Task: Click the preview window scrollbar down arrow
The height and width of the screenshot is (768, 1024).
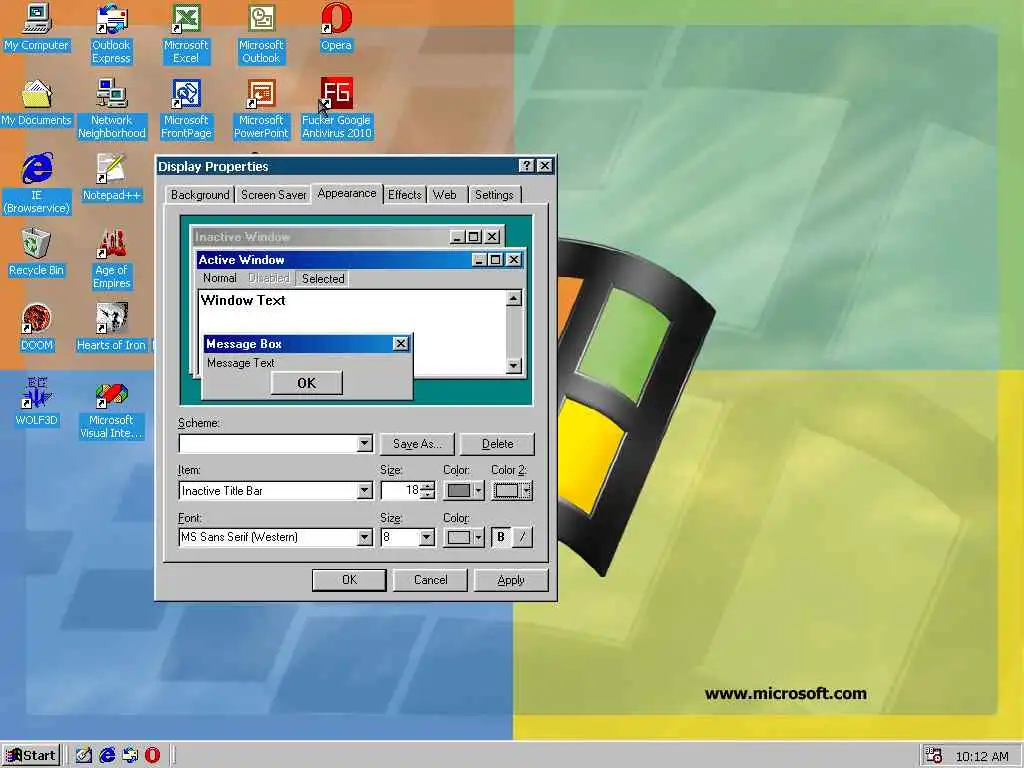Action: click(514, 366)
